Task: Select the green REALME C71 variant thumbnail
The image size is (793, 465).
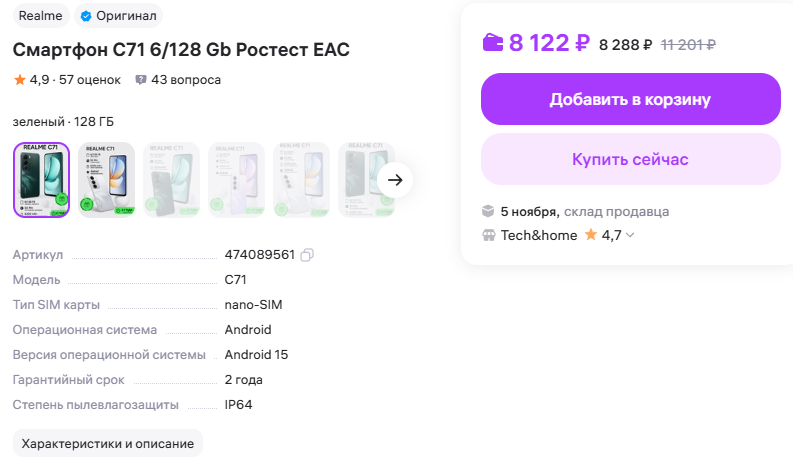Action: (41, 180)
